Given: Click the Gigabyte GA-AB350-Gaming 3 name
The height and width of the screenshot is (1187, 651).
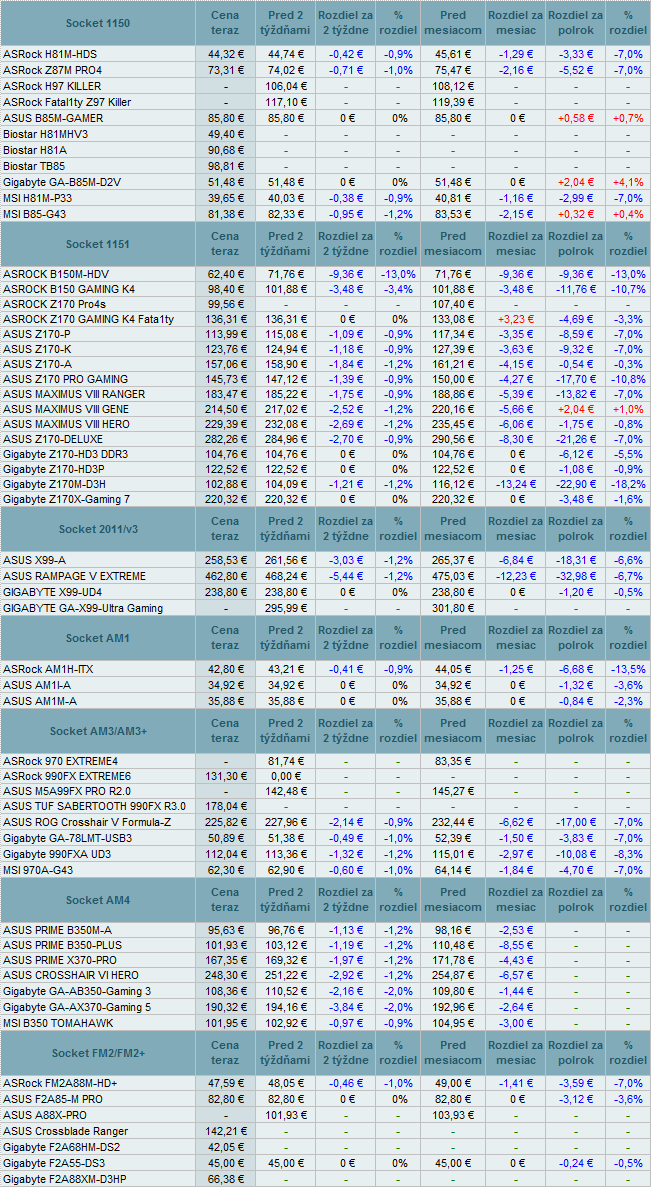Looking at the screenshot, I should point(76,992).
